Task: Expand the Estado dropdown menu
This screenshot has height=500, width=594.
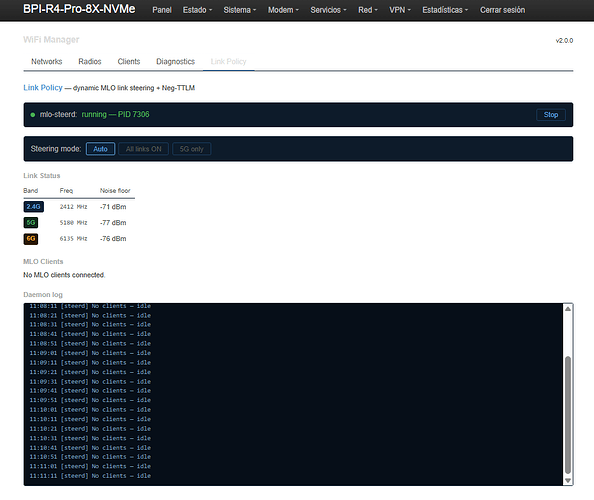Action: pyautogui.click(x=197, y=10)
